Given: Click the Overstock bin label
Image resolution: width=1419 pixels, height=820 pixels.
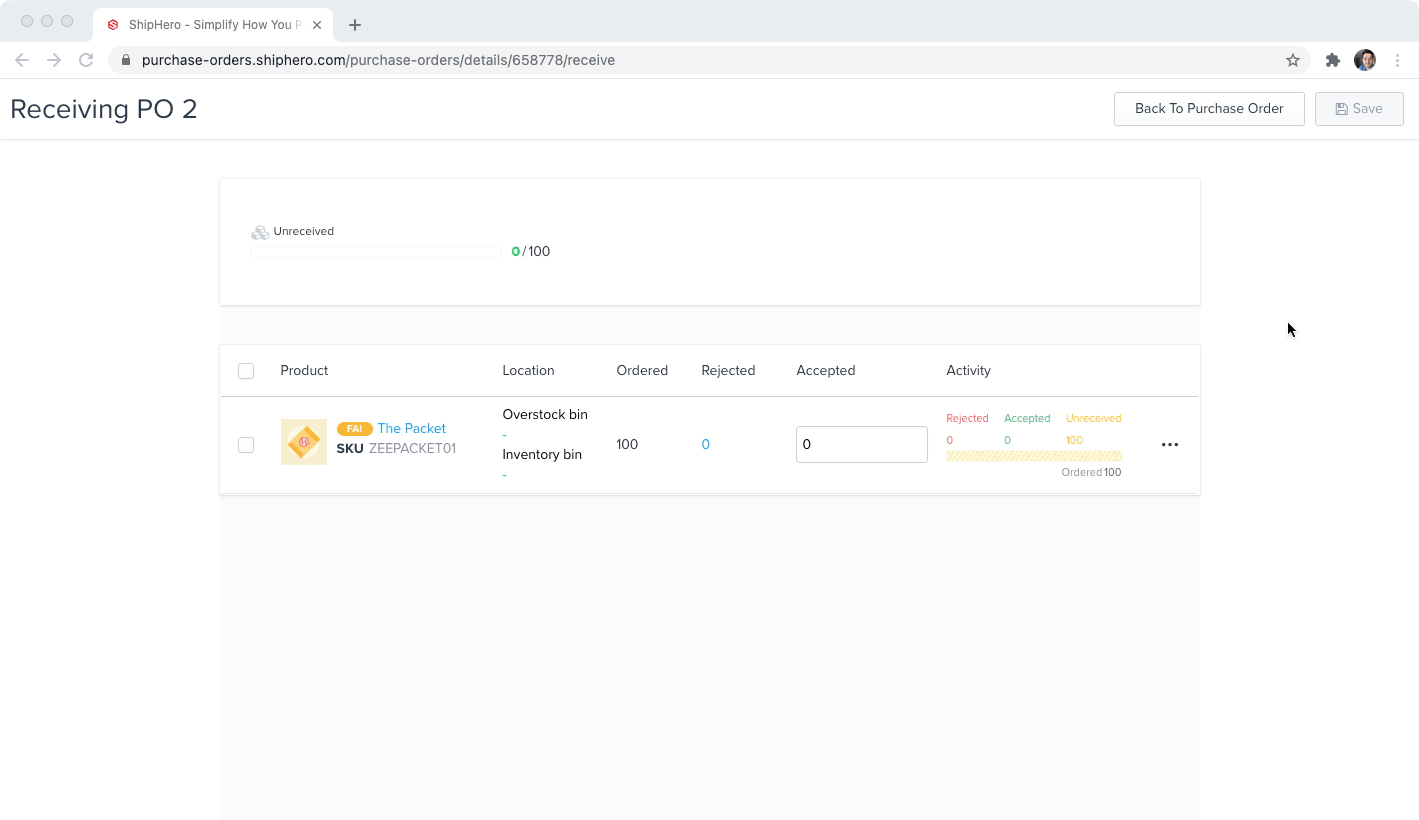Looking at the screenshot, I should point(545,414).
